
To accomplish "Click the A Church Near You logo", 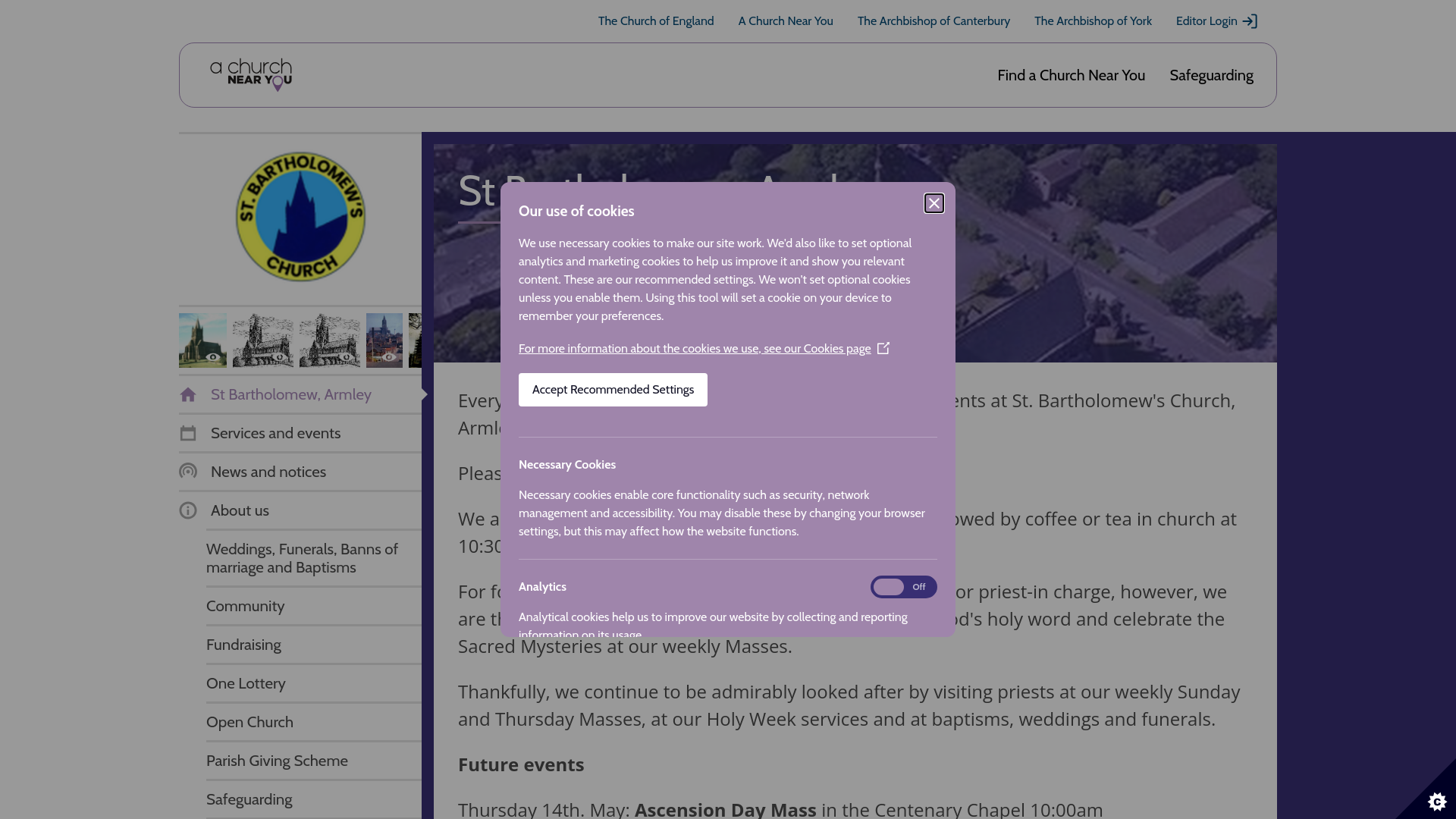I will coord(251,74).
